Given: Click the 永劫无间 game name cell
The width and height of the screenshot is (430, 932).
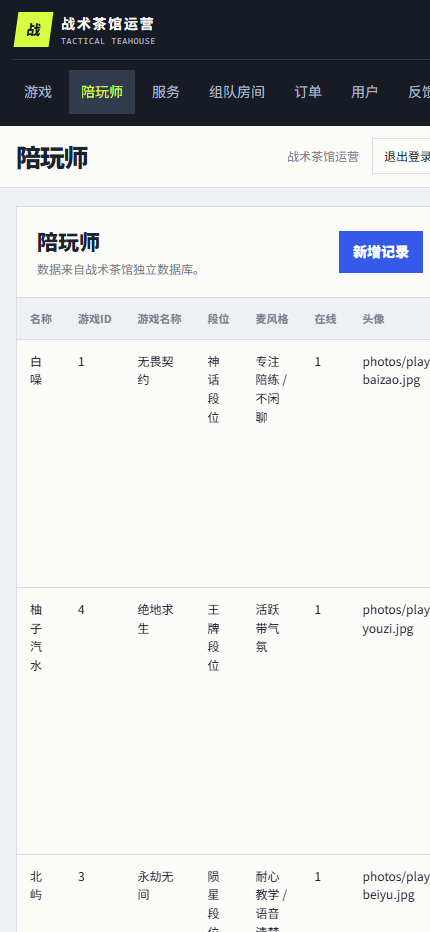Looking at the screenshot, I should [155, 886].
